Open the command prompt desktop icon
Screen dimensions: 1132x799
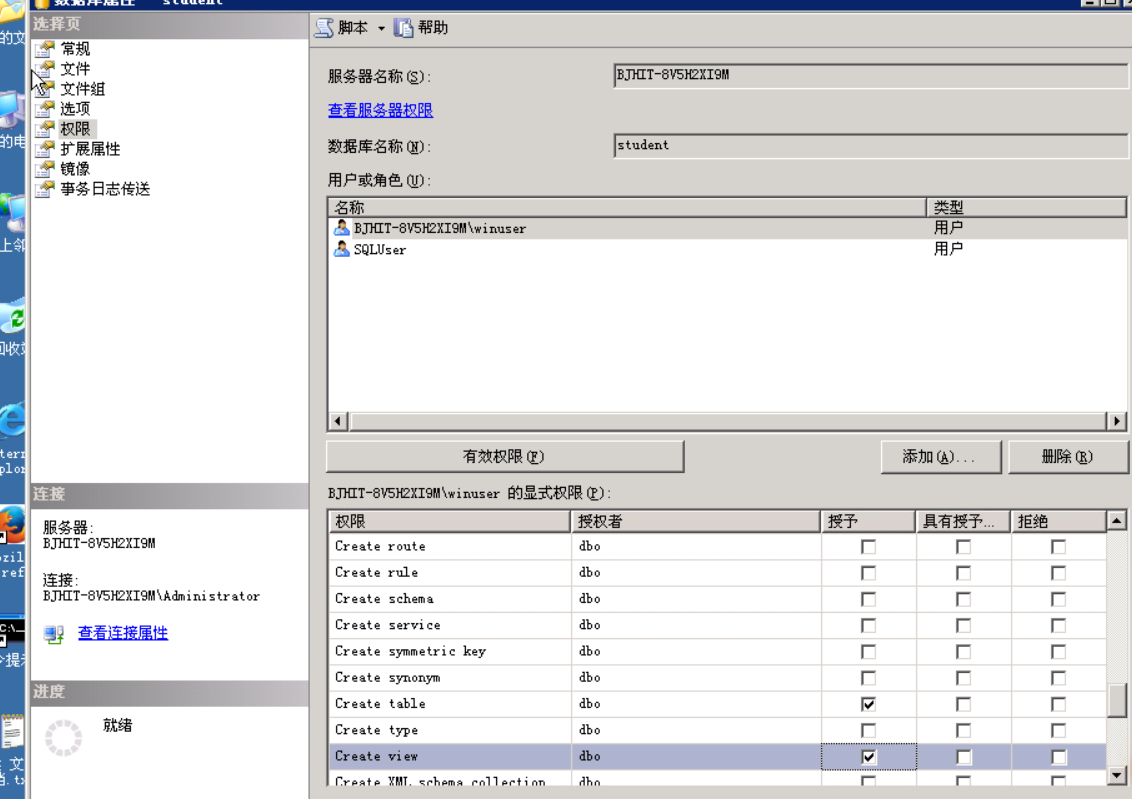coord(12,633)
